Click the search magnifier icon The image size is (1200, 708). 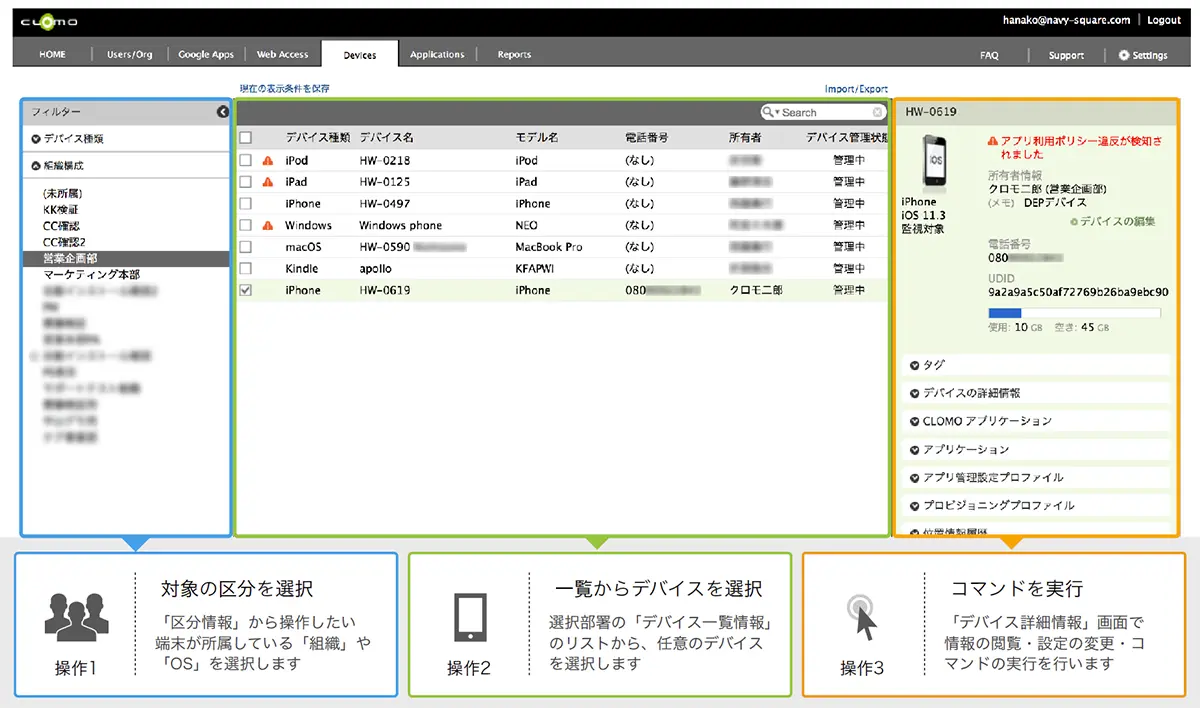(x=768, y=113)
